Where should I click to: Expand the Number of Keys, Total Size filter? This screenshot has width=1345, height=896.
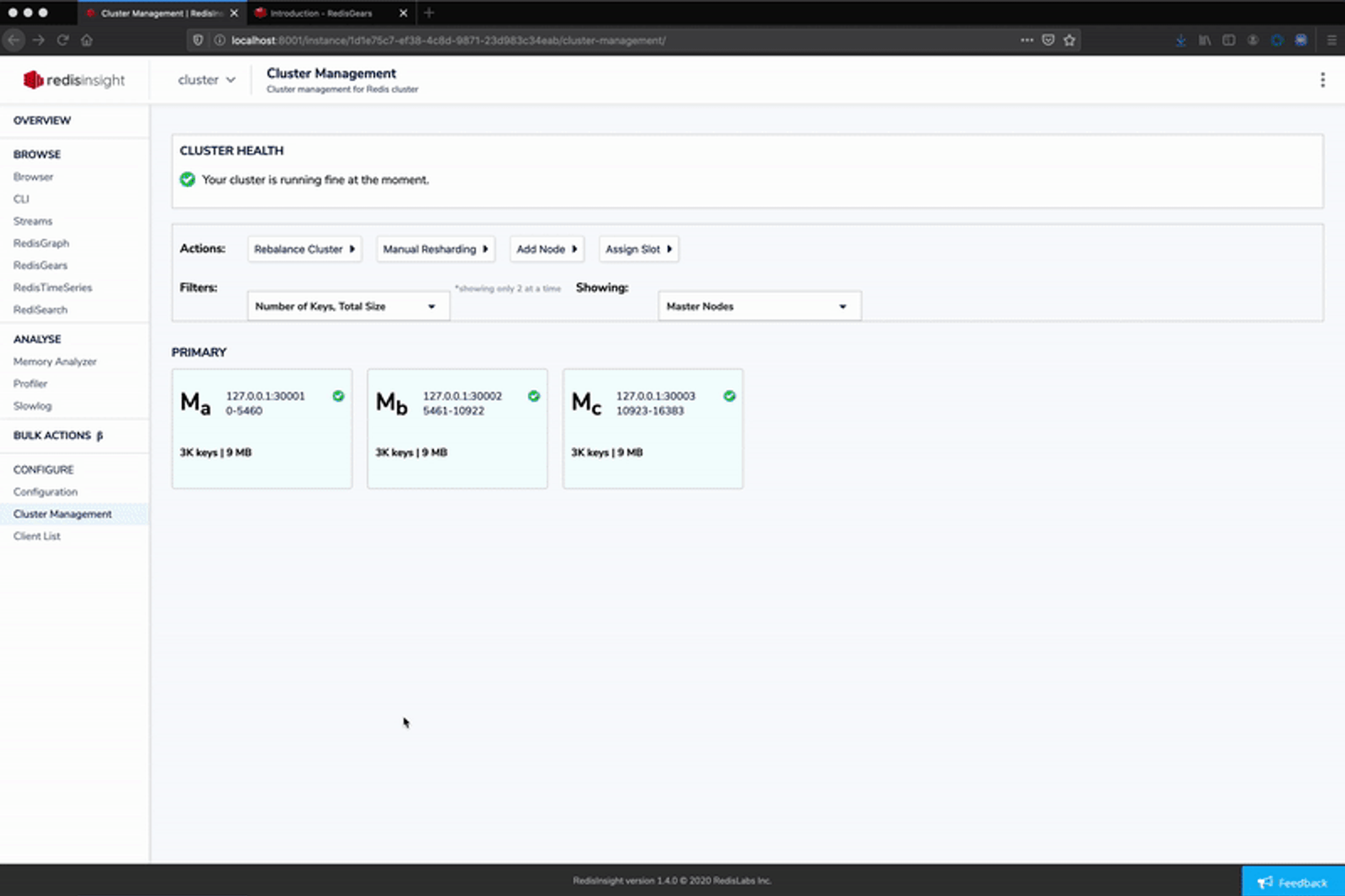[x=348, y=306]
